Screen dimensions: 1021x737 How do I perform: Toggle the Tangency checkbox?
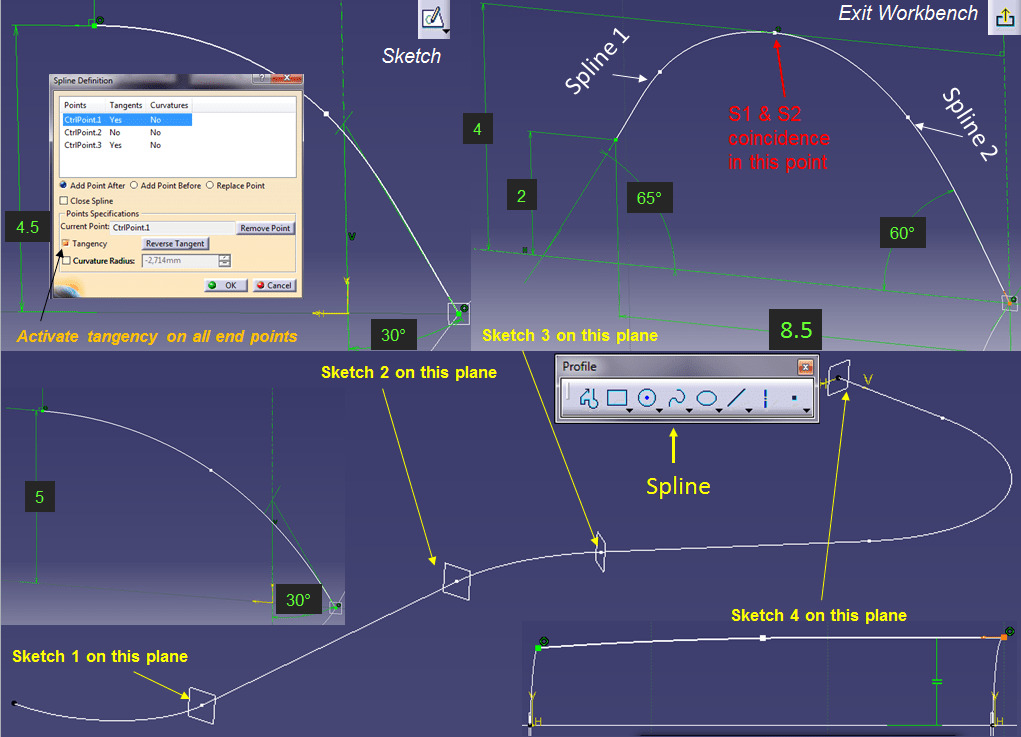tap(67, 244)
